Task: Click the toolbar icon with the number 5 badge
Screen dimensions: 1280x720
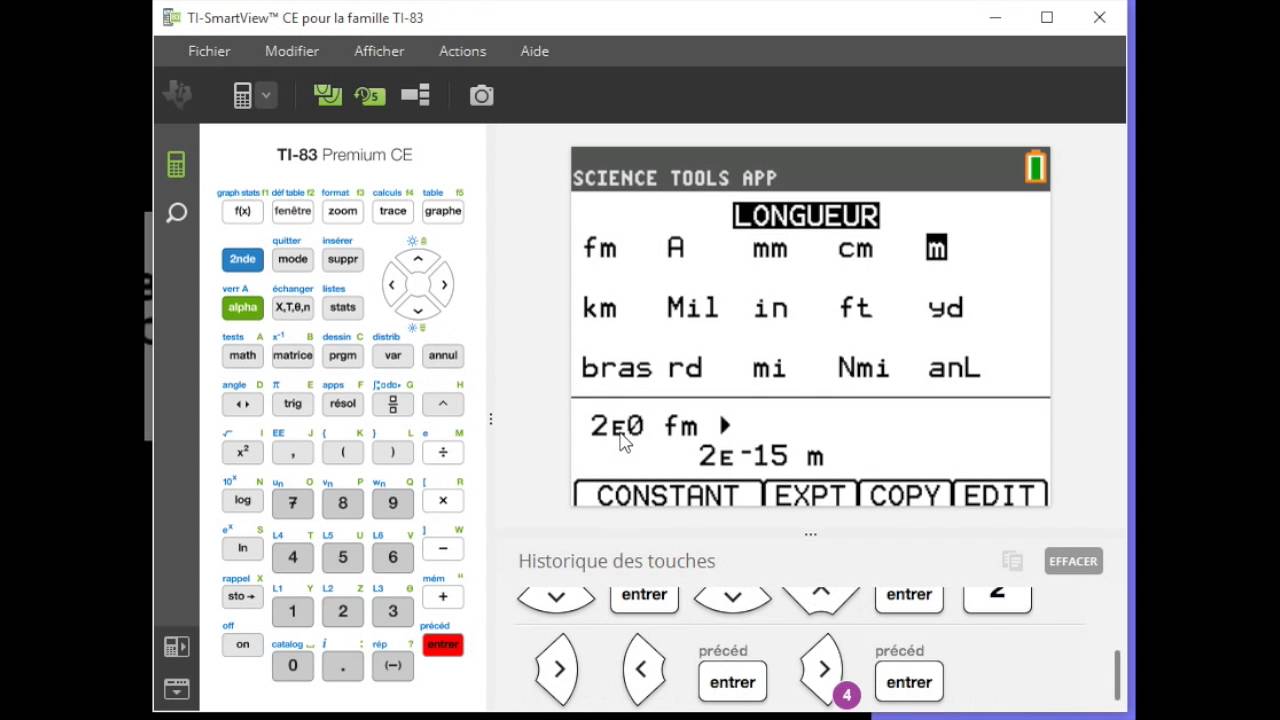Action: (x=370, y=95)
